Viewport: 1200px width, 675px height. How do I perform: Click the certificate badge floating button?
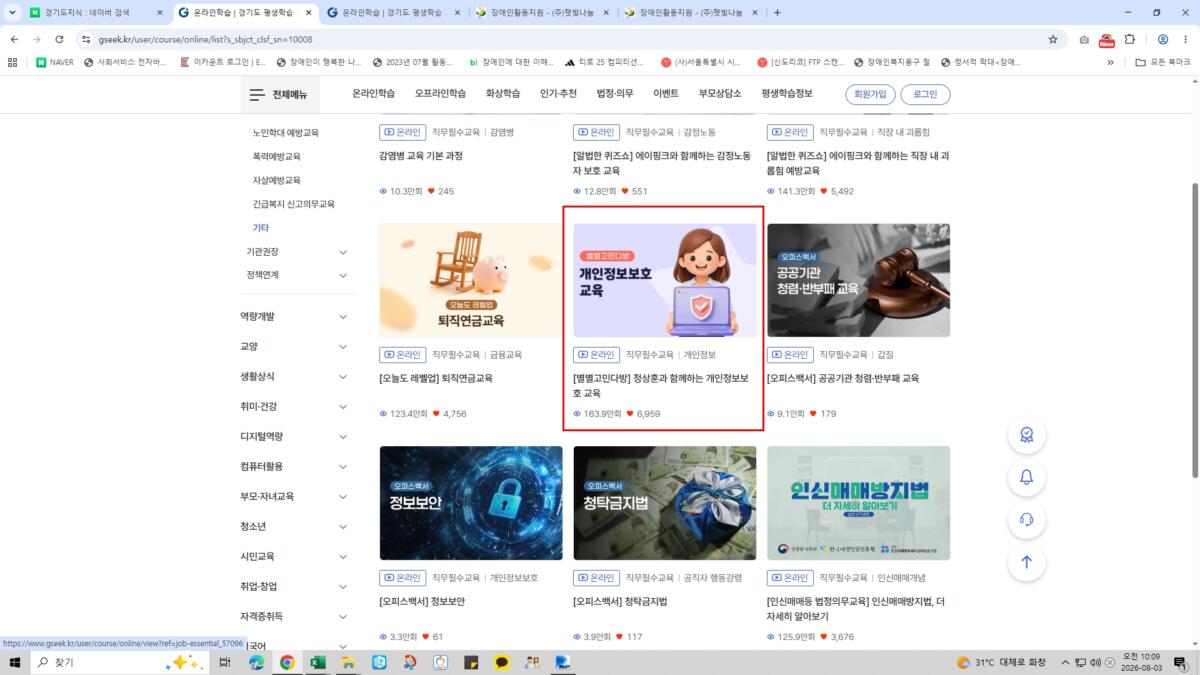tap(1026, 435)
